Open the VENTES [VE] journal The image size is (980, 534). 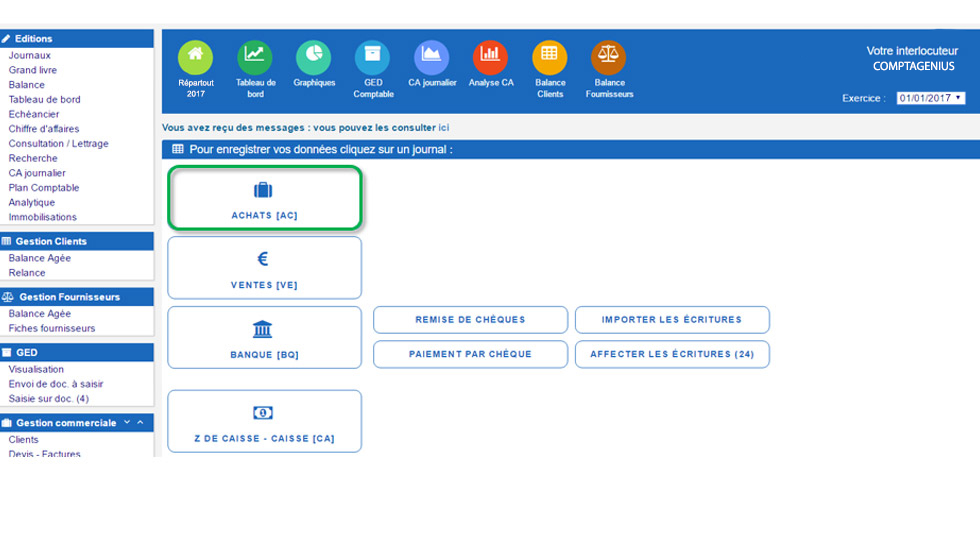pos(264,268)
